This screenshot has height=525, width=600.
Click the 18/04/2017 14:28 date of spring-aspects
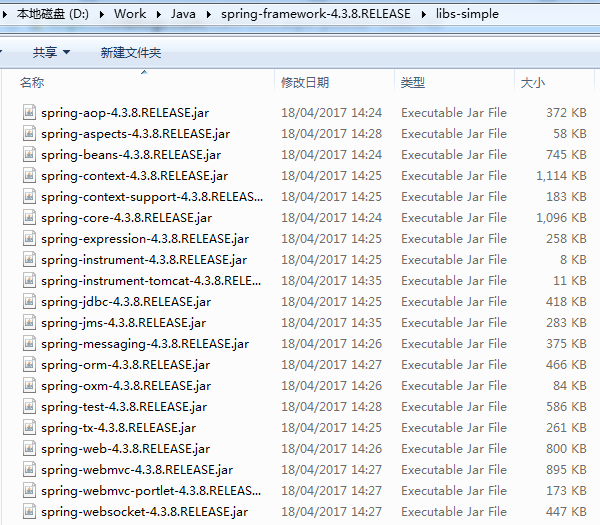tap(331, 134)
